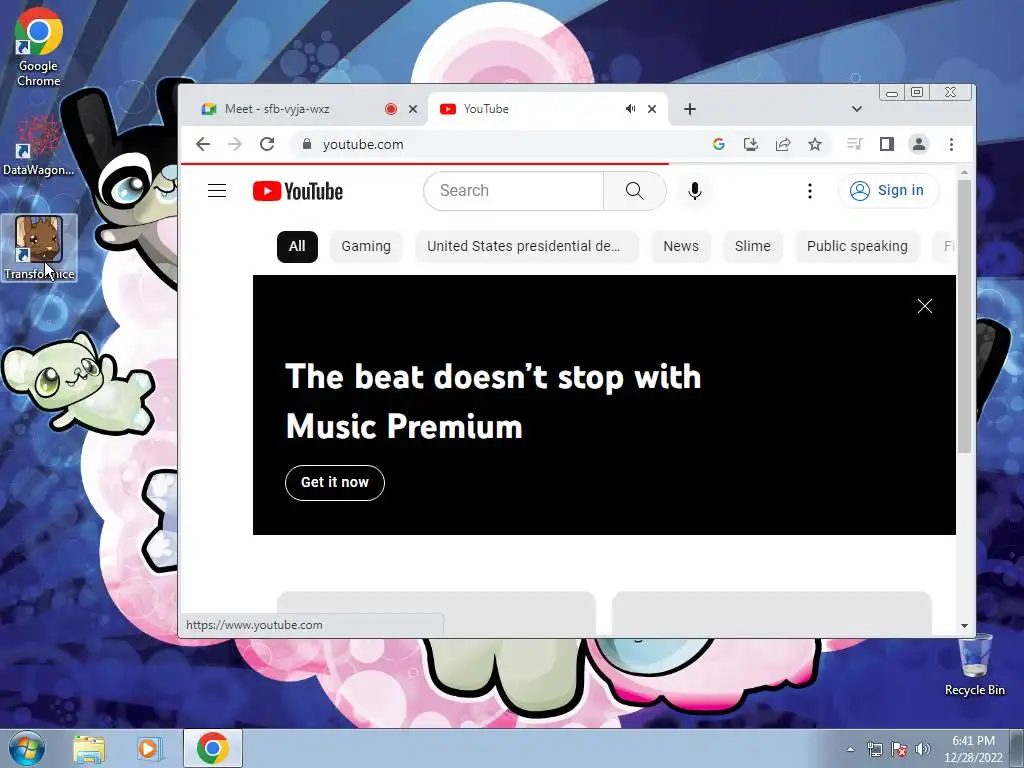Share this page icon in address bar
Screen dimensions: 1024x768
[x=783, y=144]
